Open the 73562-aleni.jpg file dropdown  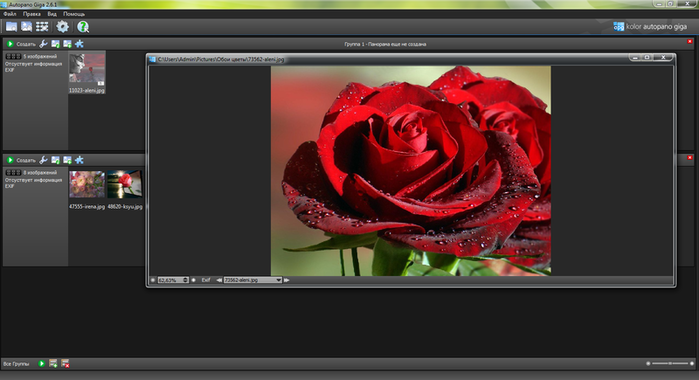coord(253,280)
